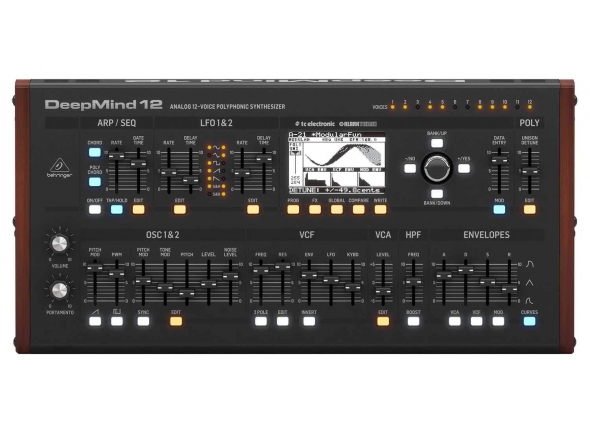
Task: Open the GLOBAL menu button
Action: pyautogui.click(x=337, y=210)
